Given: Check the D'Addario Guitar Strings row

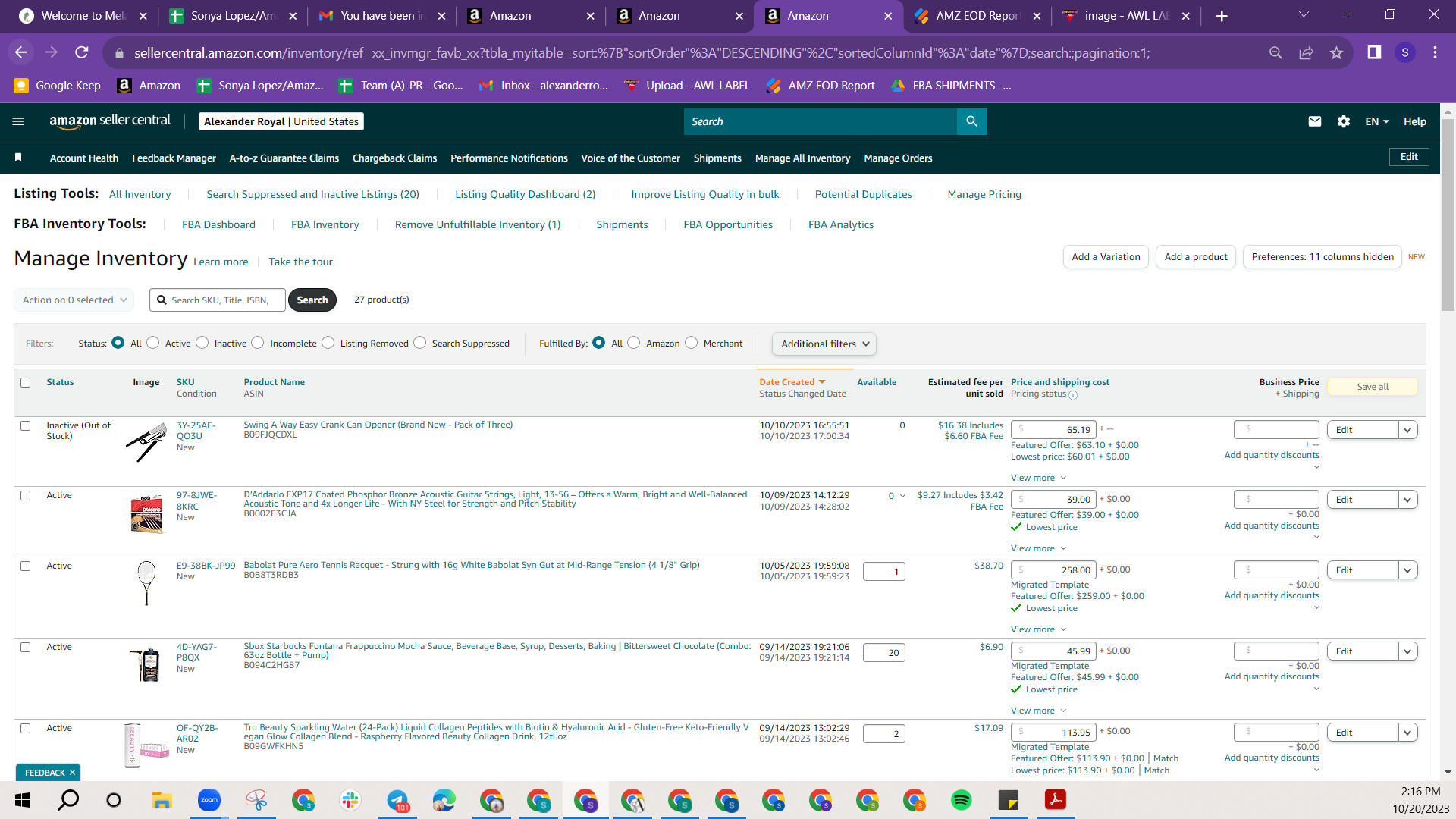Looking at the screenshot, I should tap(26, 495).
